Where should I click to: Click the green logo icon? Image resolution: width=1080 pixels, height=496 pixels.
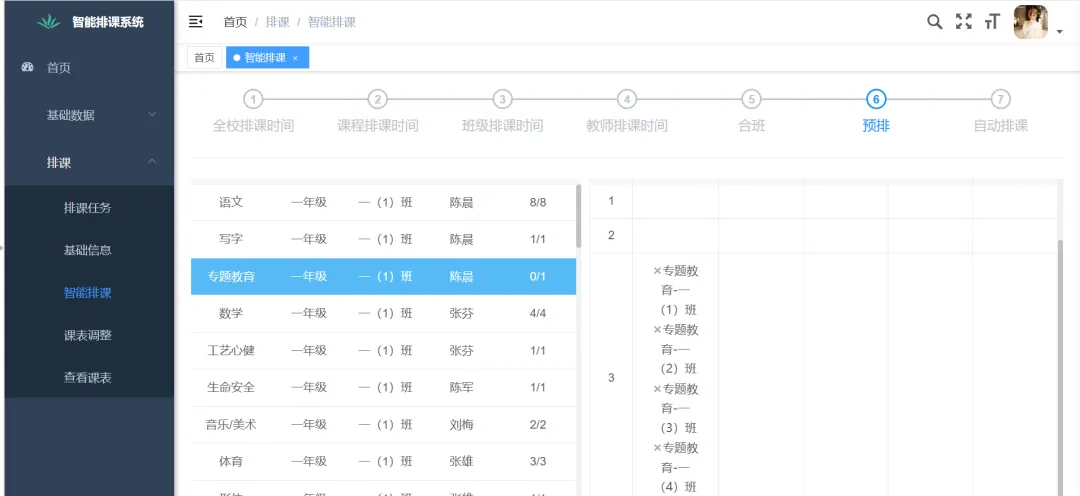(48, 22)
